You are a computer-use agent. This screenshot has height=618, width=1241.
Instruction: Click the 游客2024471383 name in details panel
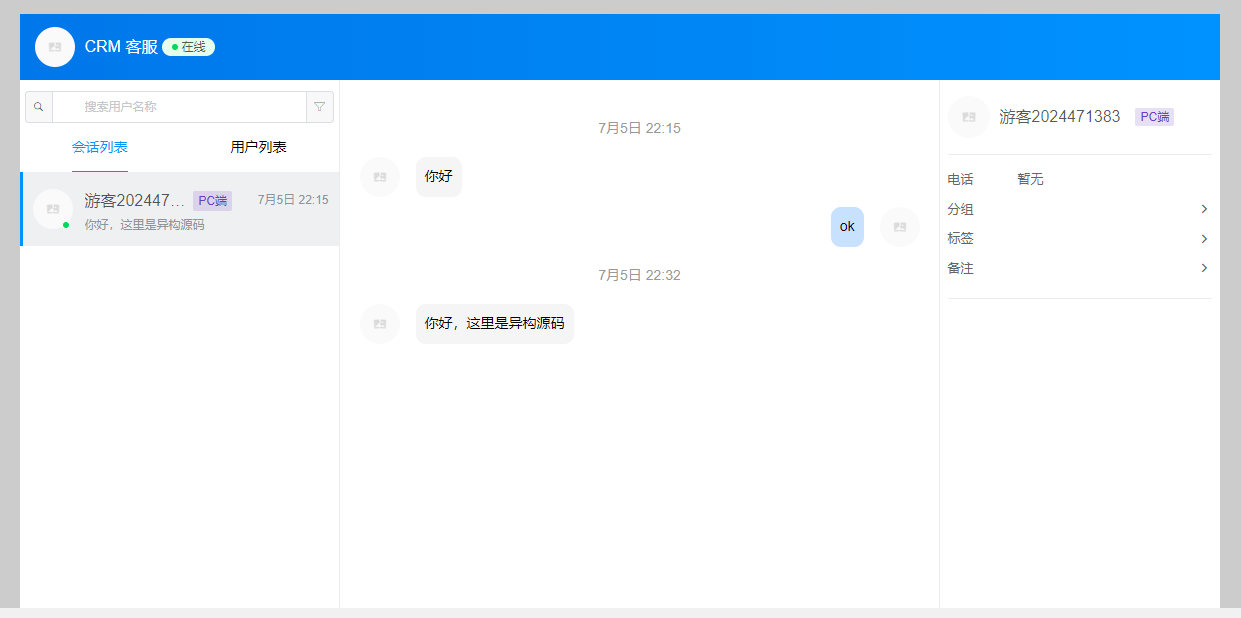(x=1059, y=117)
